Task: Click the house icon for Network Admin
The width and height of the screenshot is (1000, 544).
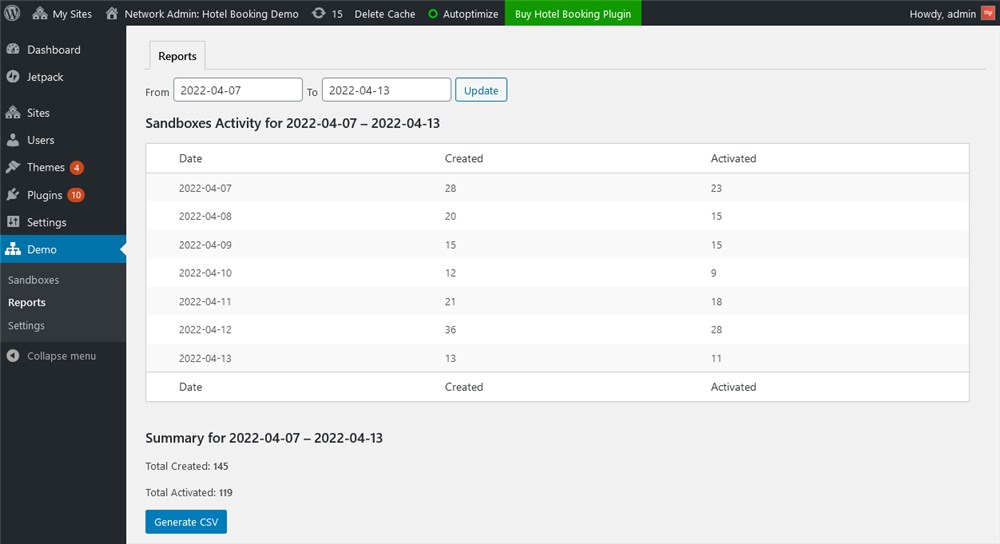Action: coord(112,13)
